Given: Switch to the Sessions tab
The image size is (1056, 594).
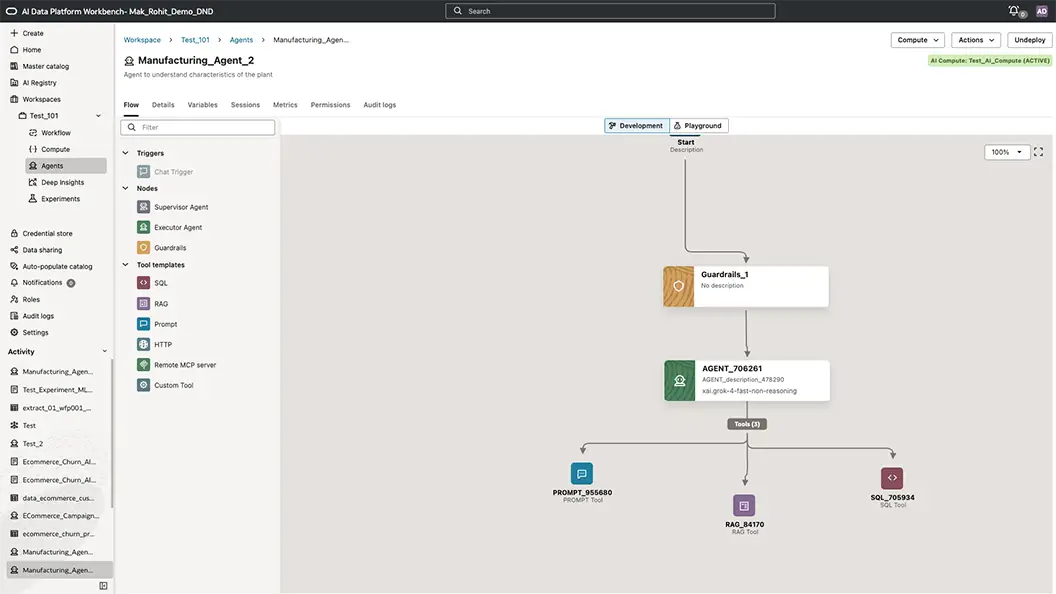Looking at the screenshot, I should point(245,105).
